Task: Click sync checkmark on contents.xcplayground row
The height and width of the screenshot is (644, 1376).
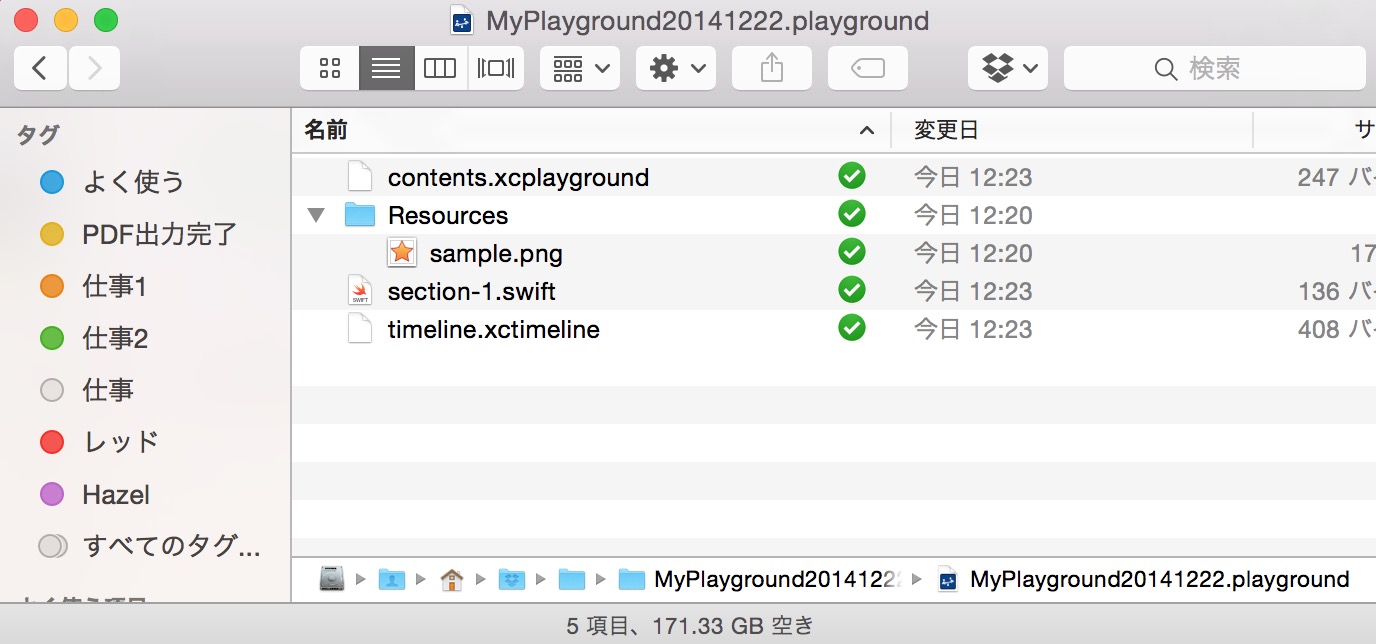Action: 852,176
